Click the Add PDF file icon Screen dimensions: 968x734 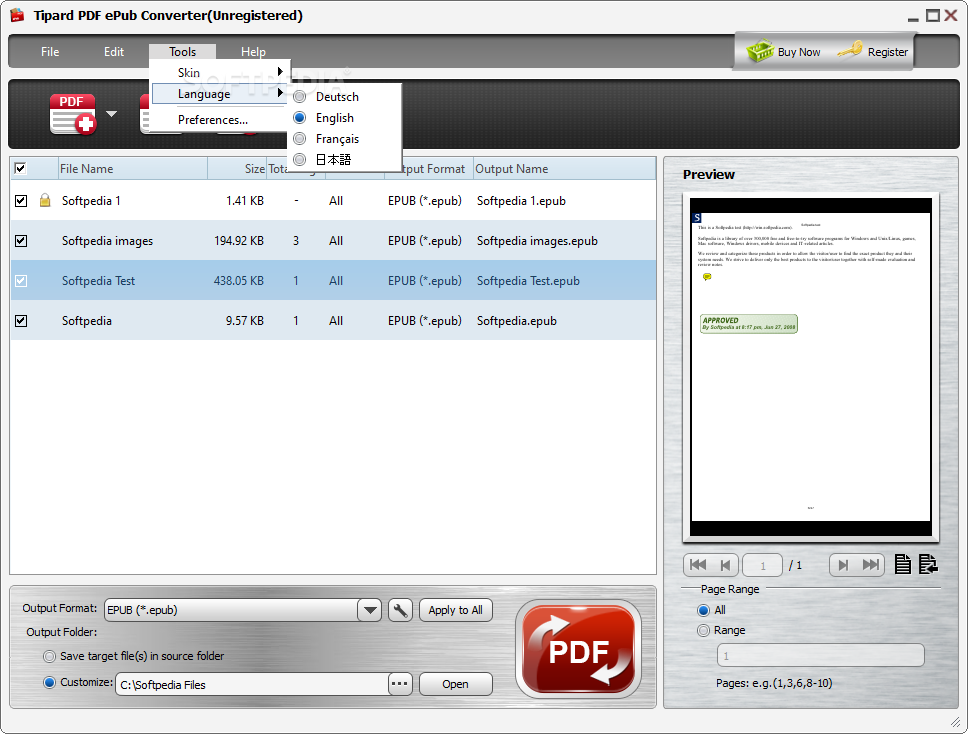coord(73,114)
